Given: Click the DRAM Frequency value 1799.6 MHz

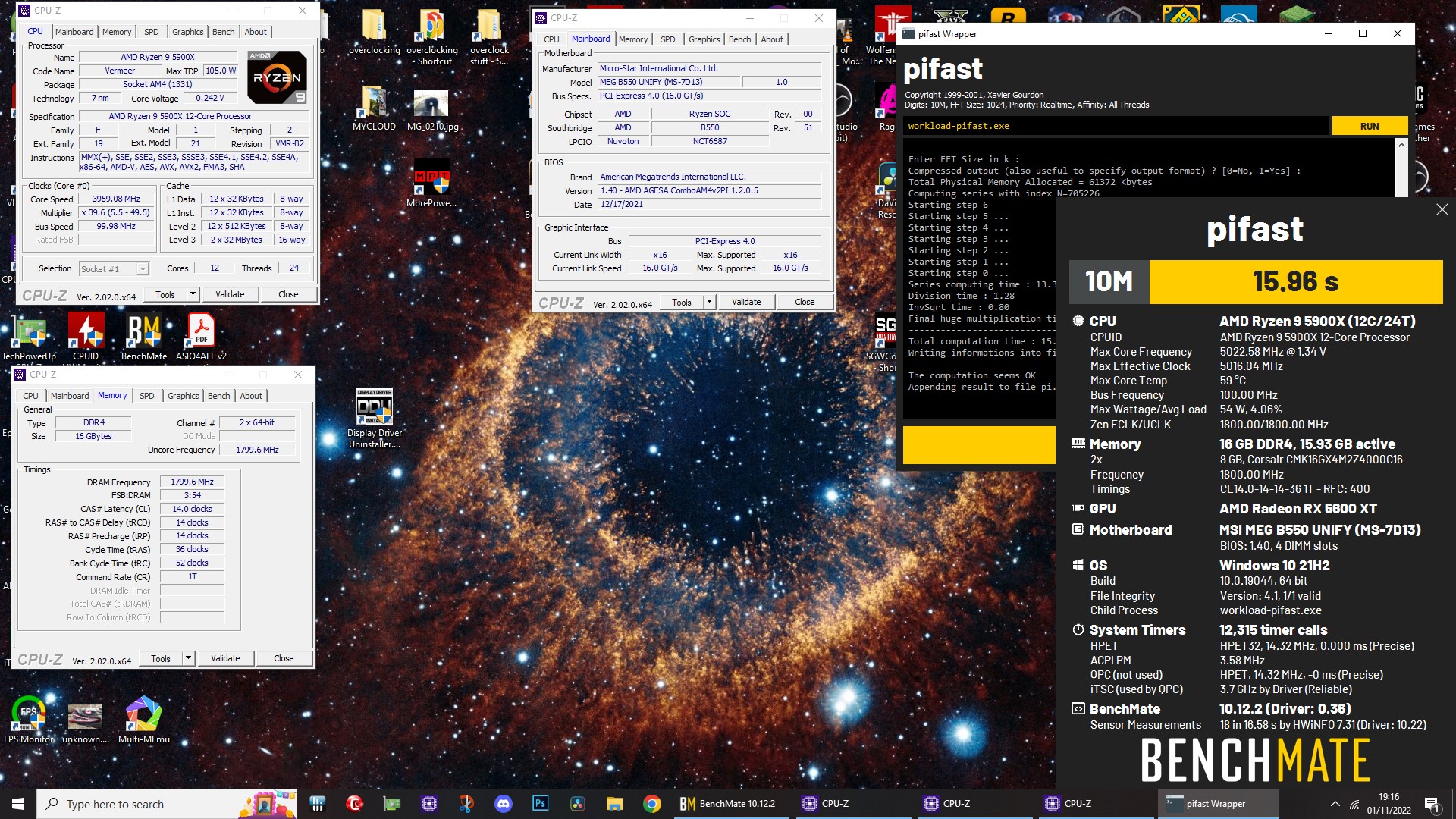Looking at the screenshot, I should [192, 482].
